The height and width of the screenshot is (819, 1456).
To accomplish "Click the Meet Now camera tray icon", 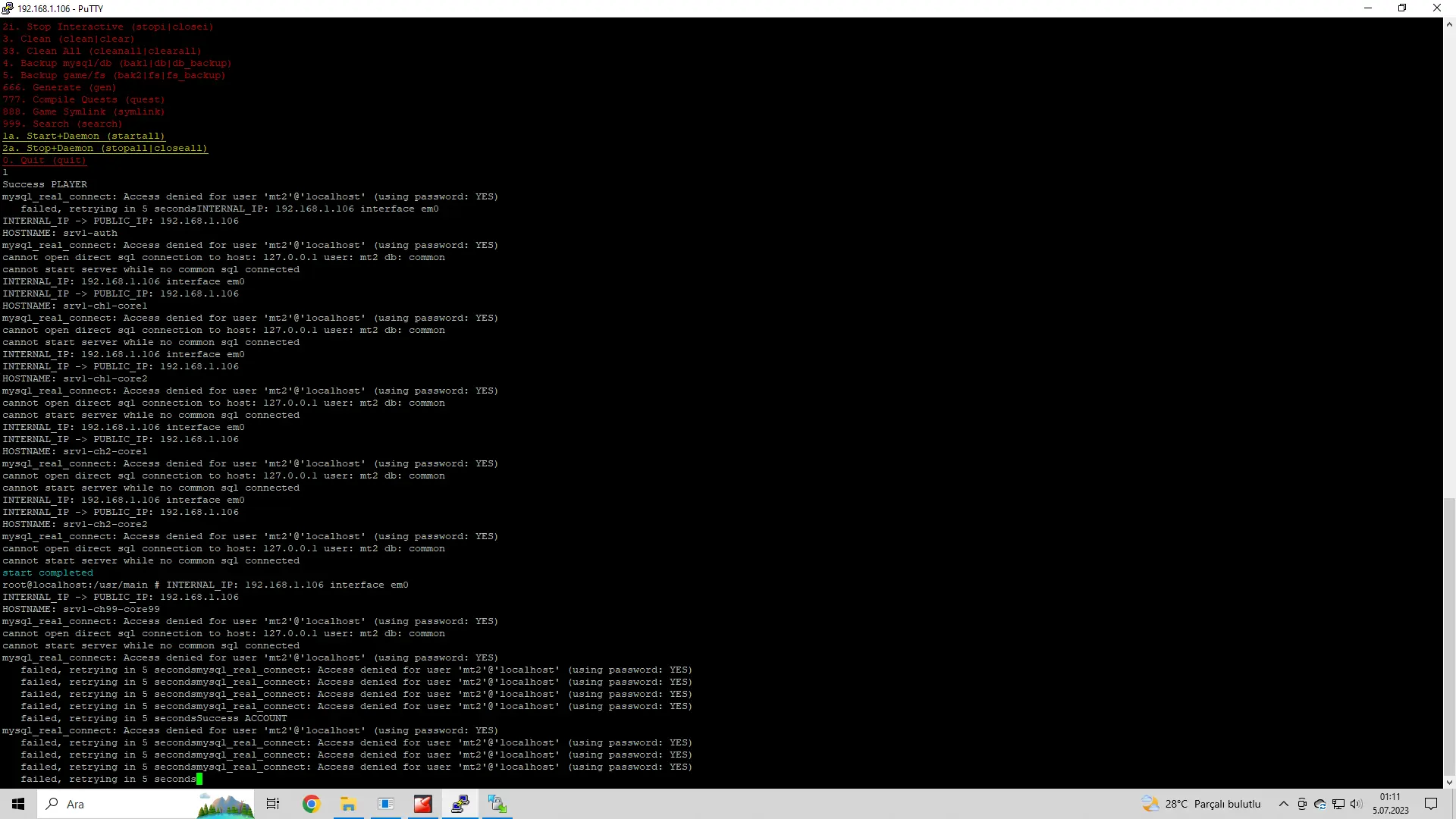I will (x=1302, y=804).
